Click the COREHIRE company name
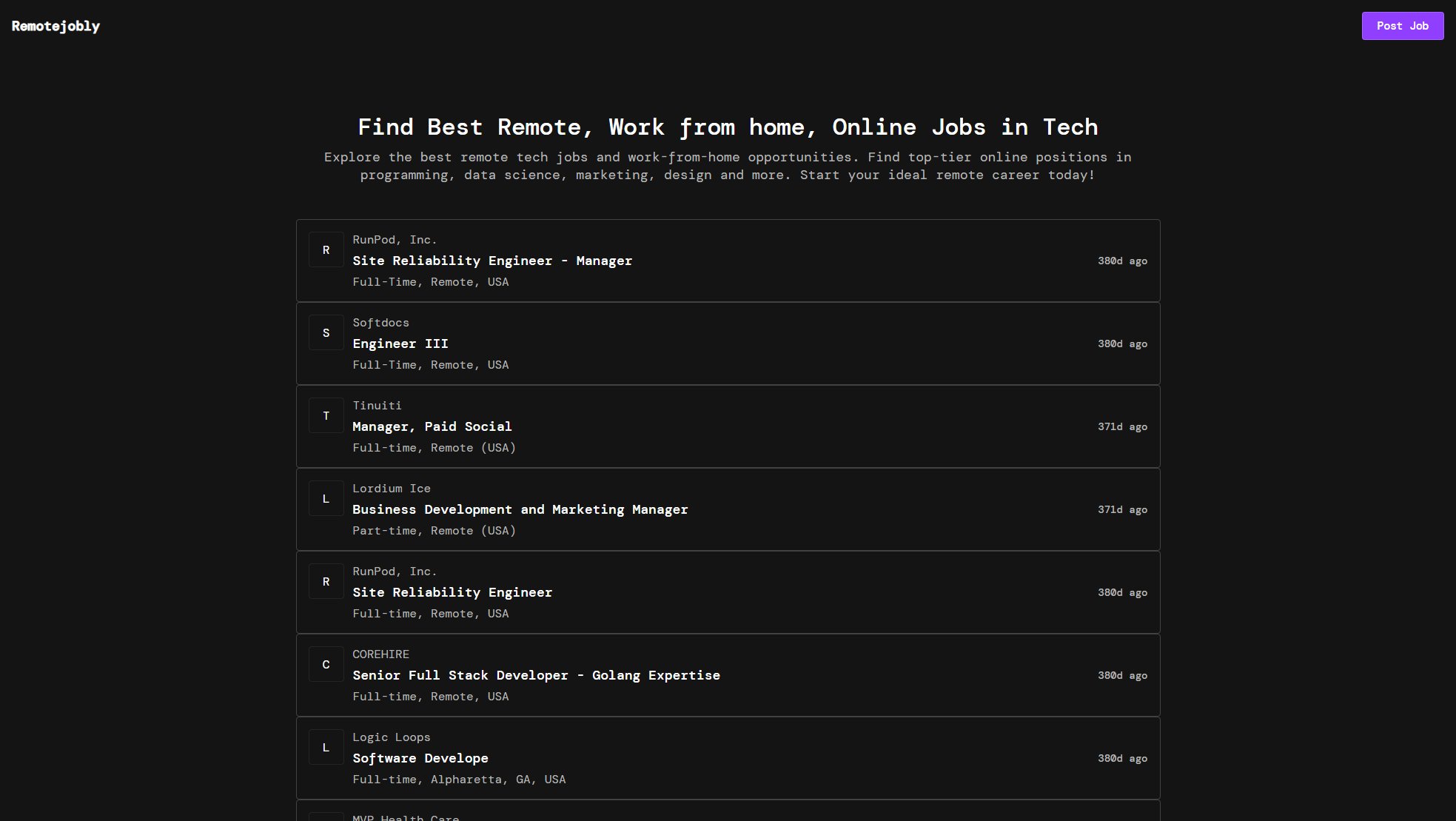This screenshot has height=821, width=1456. click(380, 654)
